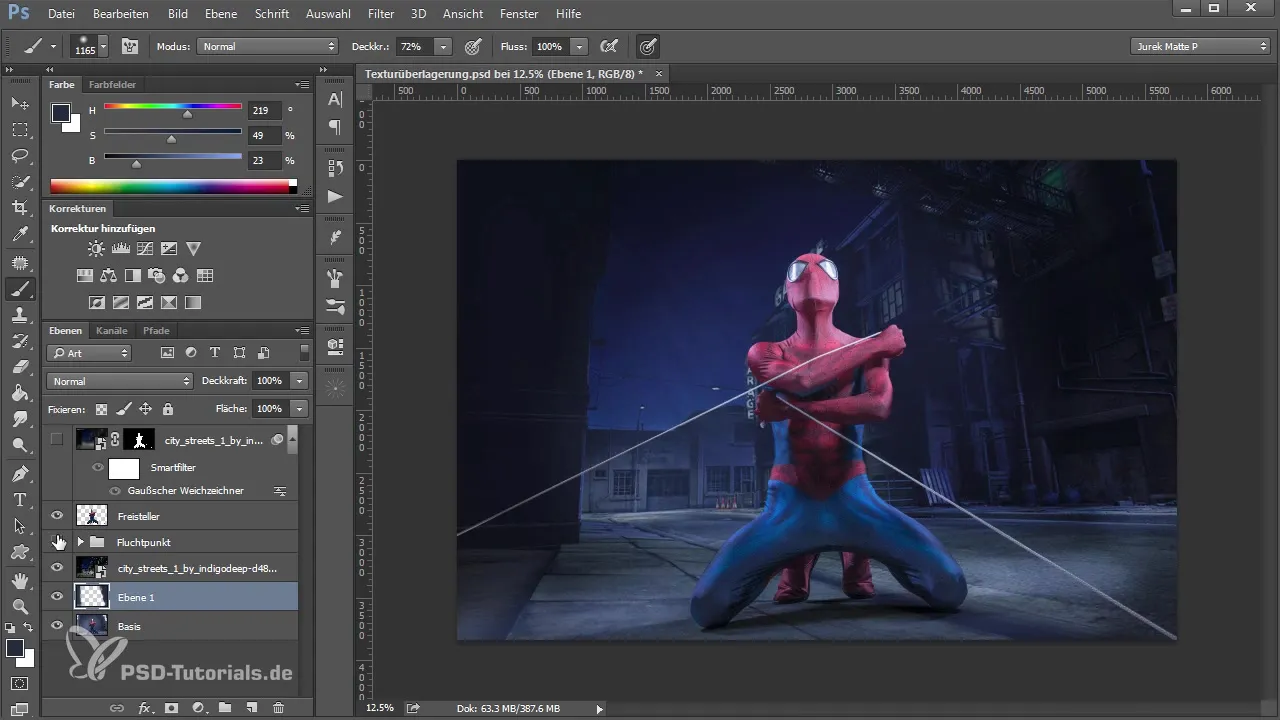Toggle pressure control for brush size

tap(648, 46)
